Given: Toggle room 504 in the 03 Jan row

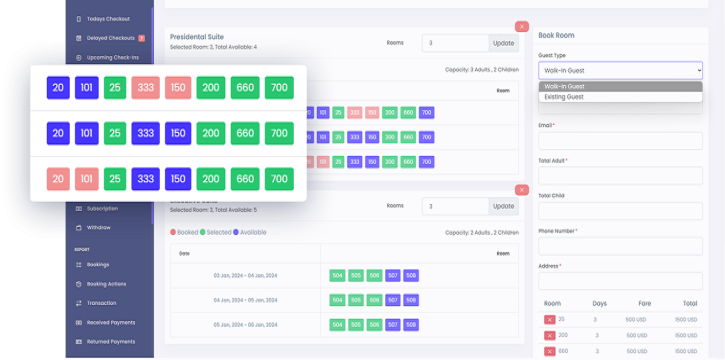Looking at the screenshot, I should (x=338, y=275).
